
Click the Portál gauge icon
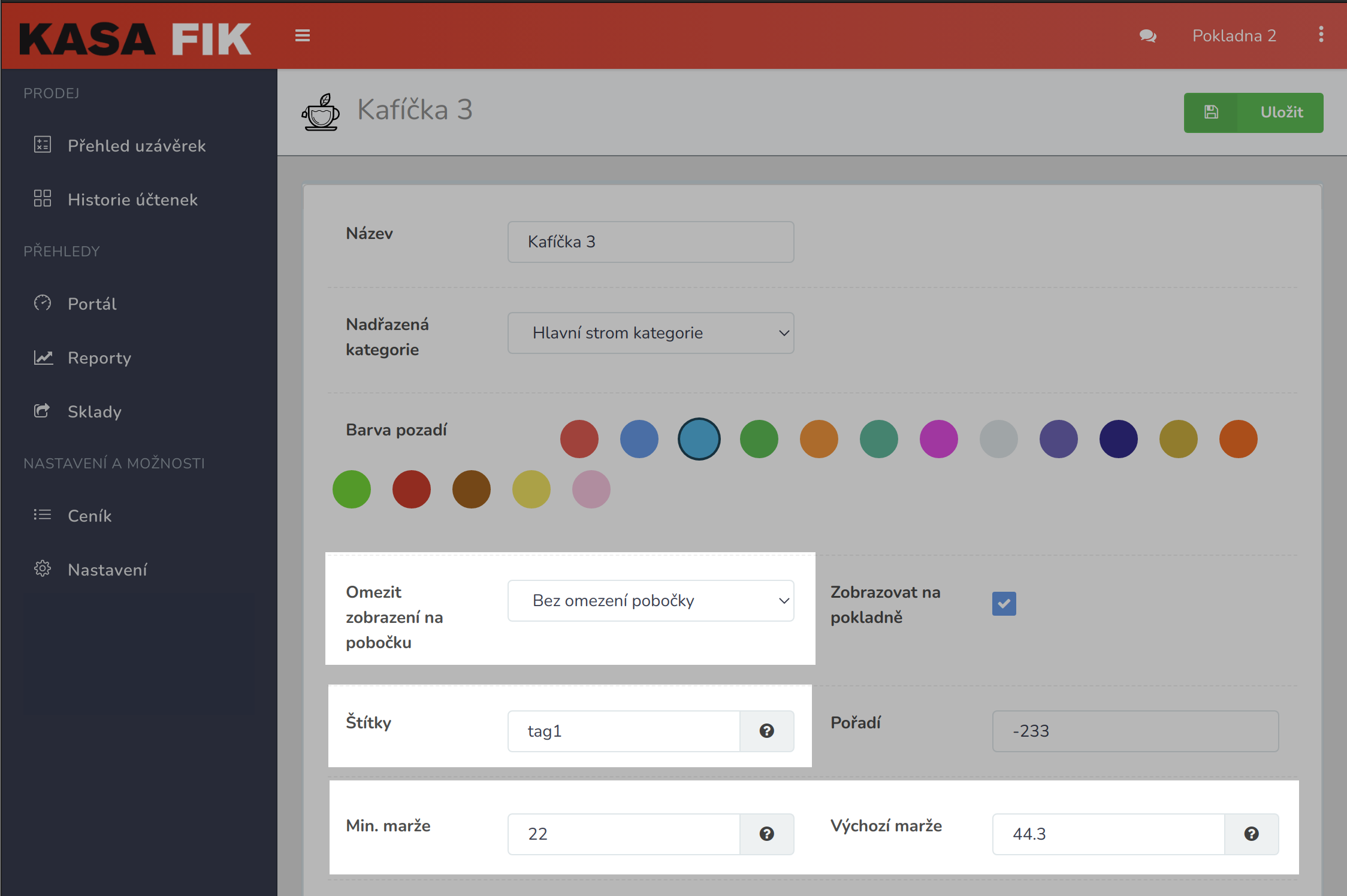[43, 302]
